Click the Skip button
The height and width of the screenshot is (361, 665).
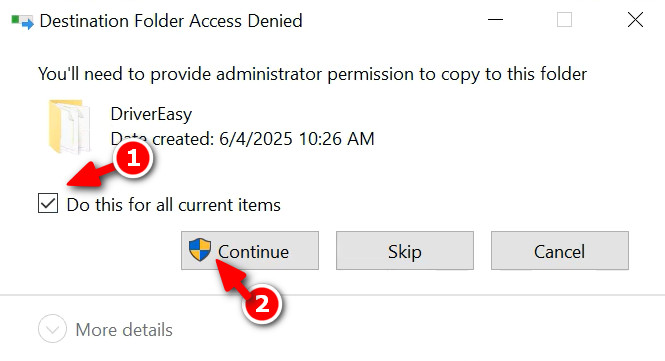[405, 251]
